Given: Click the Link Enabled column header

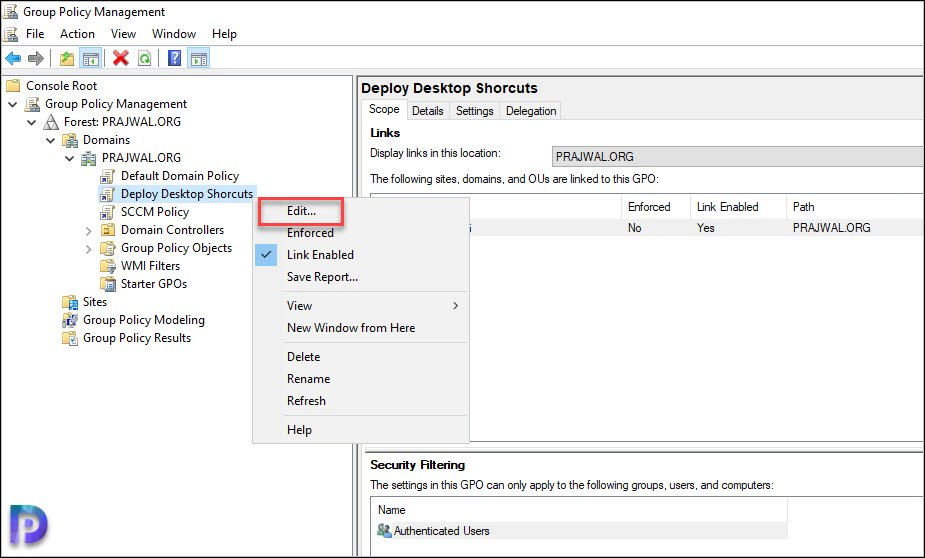Looking at the screenshot, I should (737, 207).
